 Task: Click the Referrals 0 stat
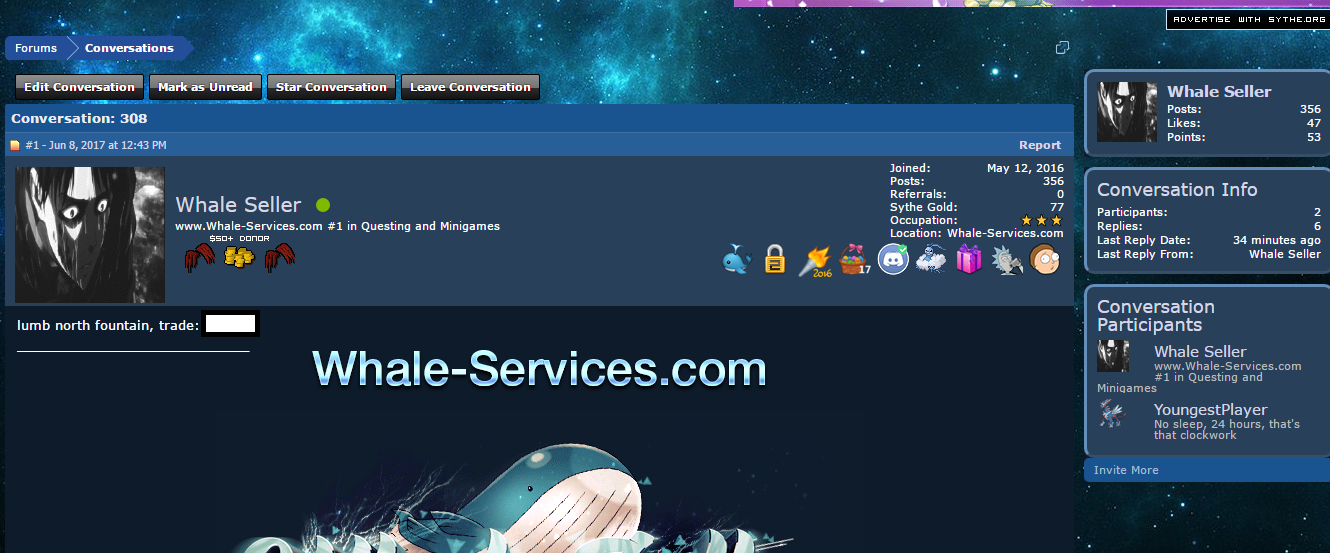tap(976, 194)
